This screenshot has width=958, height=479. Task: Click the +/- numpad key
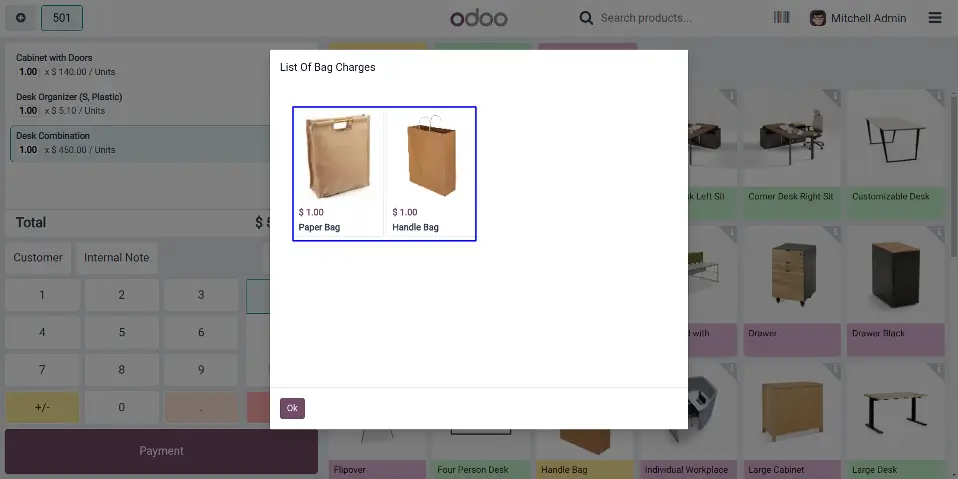(42, 408)
